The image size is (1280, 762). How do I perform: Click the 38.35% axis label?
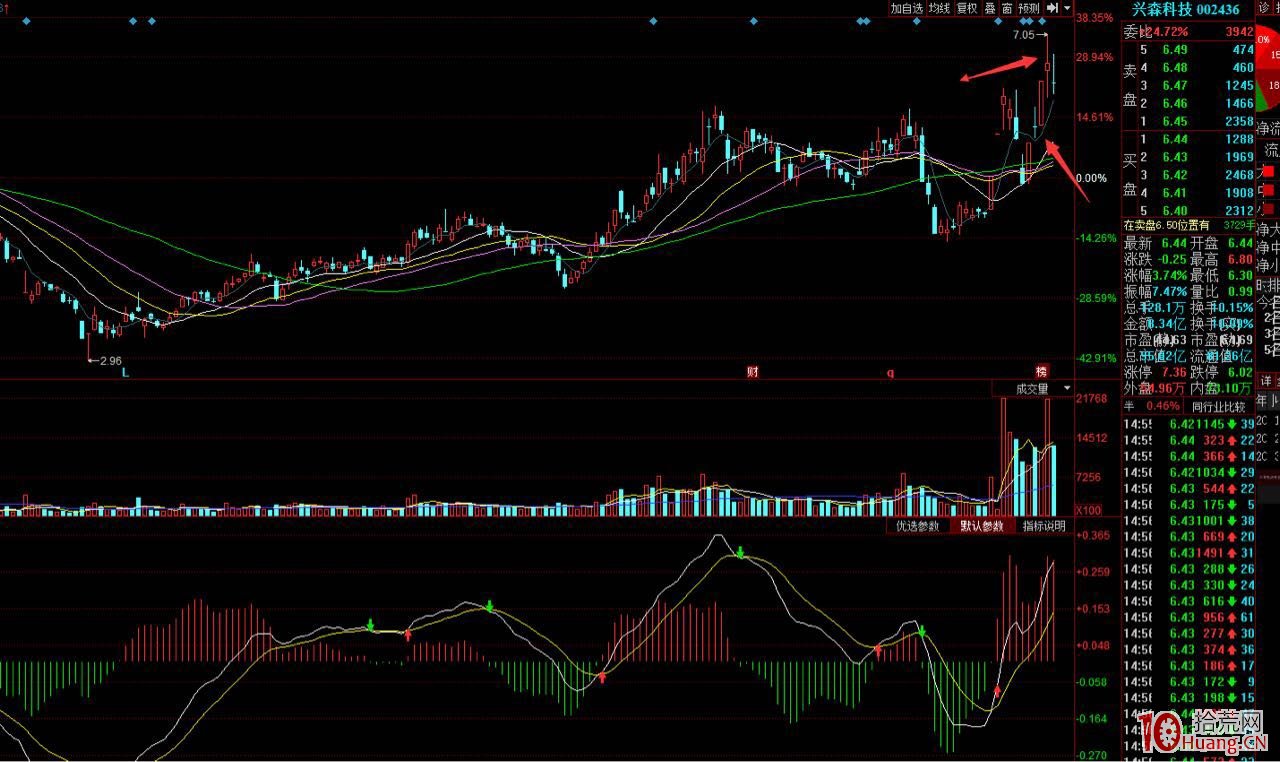(1095, 18)
